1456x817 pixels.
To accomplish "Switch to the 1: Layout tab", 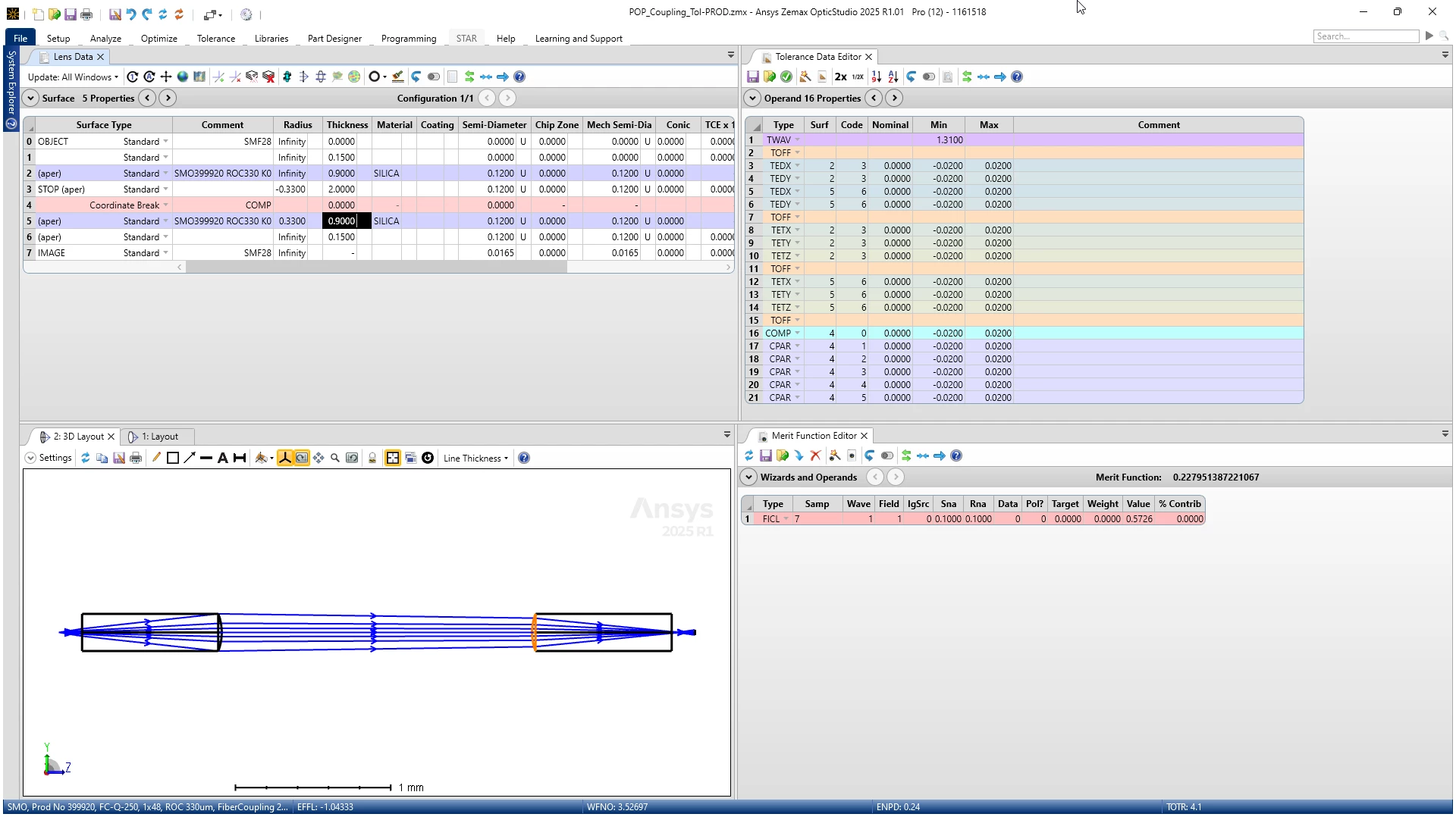I will pos(159,437).
